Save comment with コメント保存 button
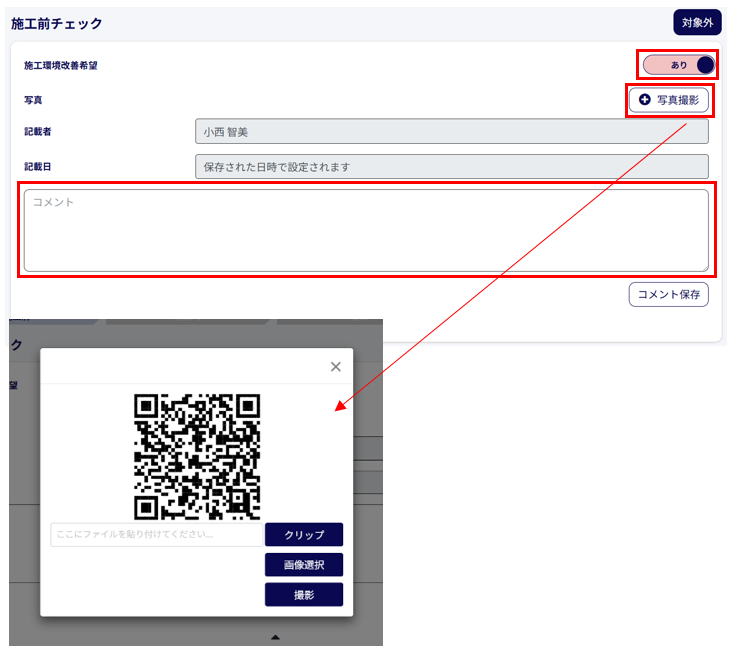Viewport: 733px width, 656px height. (668, 295)
